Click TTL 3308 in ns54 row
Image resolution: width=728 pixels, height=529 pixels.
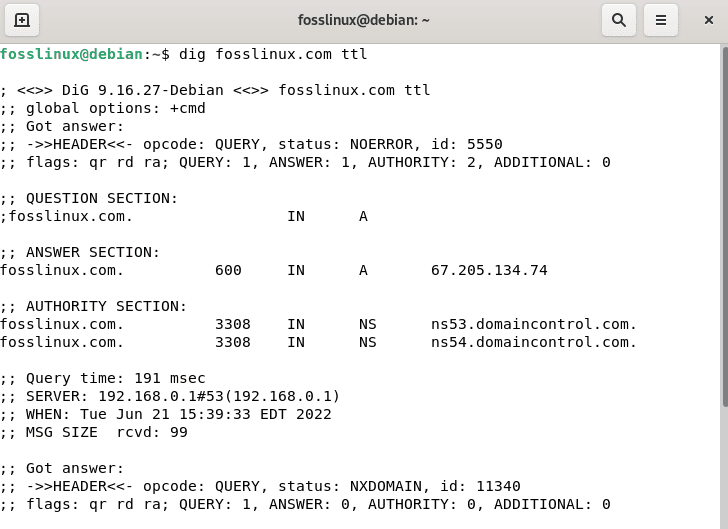coord(233,342)
